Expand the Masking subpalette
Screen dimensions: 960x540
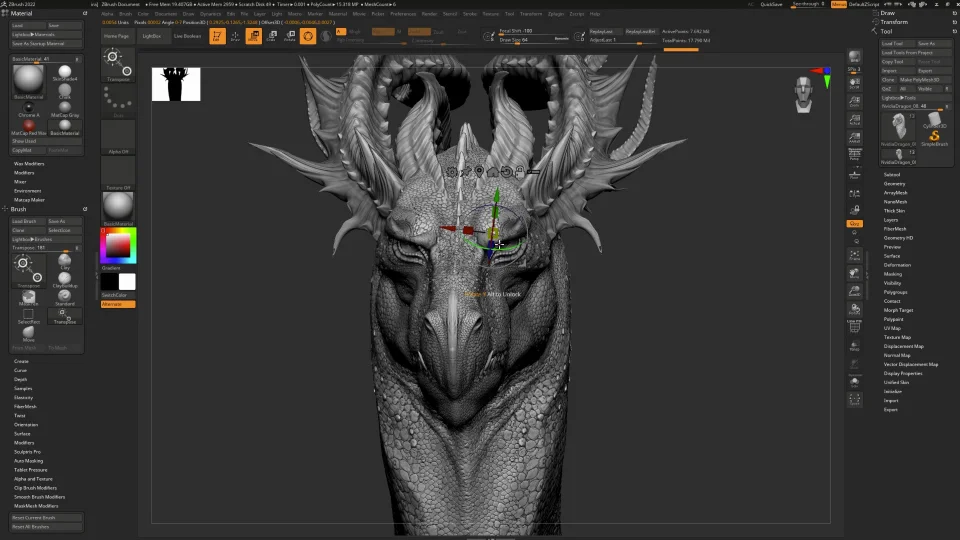coord(893,274)
